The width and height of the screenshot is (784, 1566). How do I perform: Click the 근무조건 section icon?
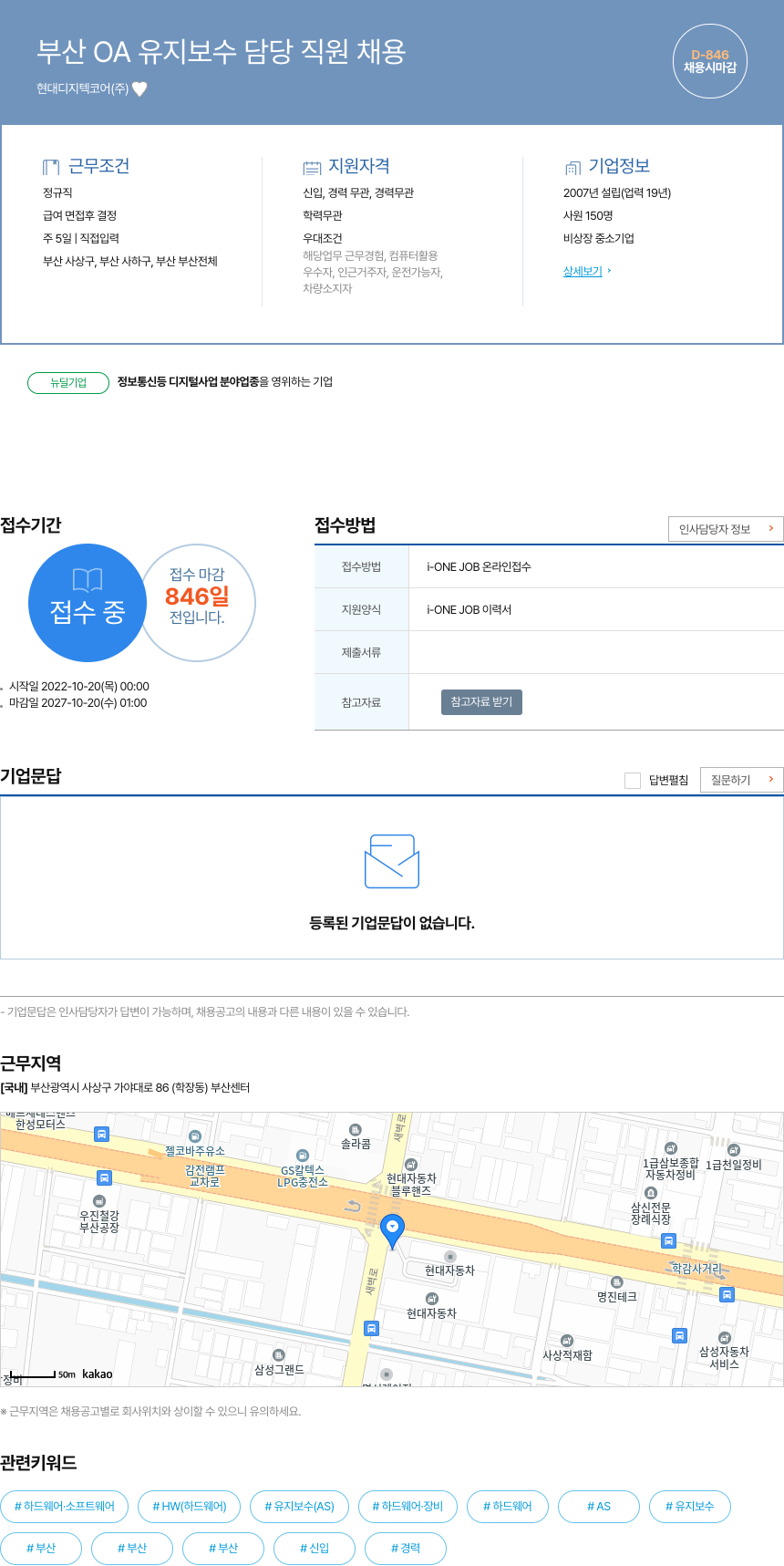click(x=51, y=167)
